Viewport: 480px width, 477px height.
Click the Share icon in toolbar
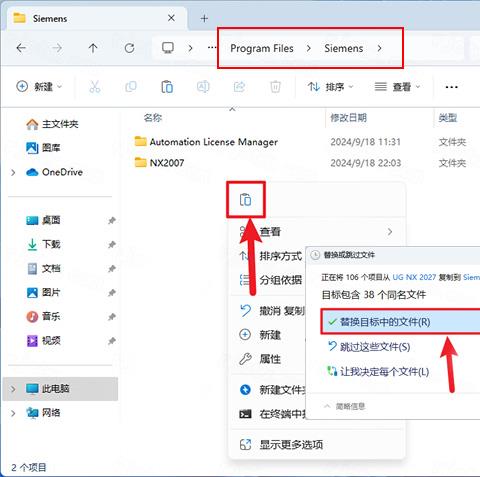[x=239, y=87]
